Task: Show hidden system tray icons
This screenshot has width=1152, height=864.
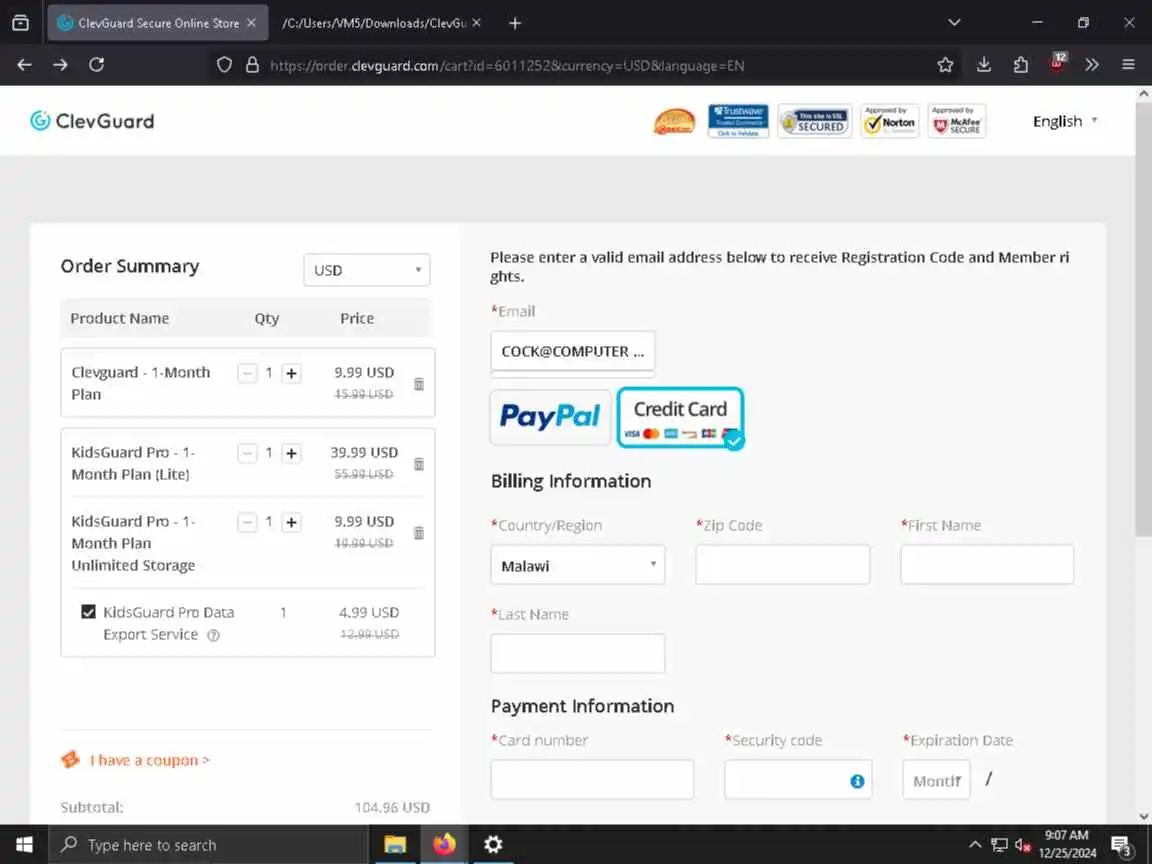Action: click(975, 845)
